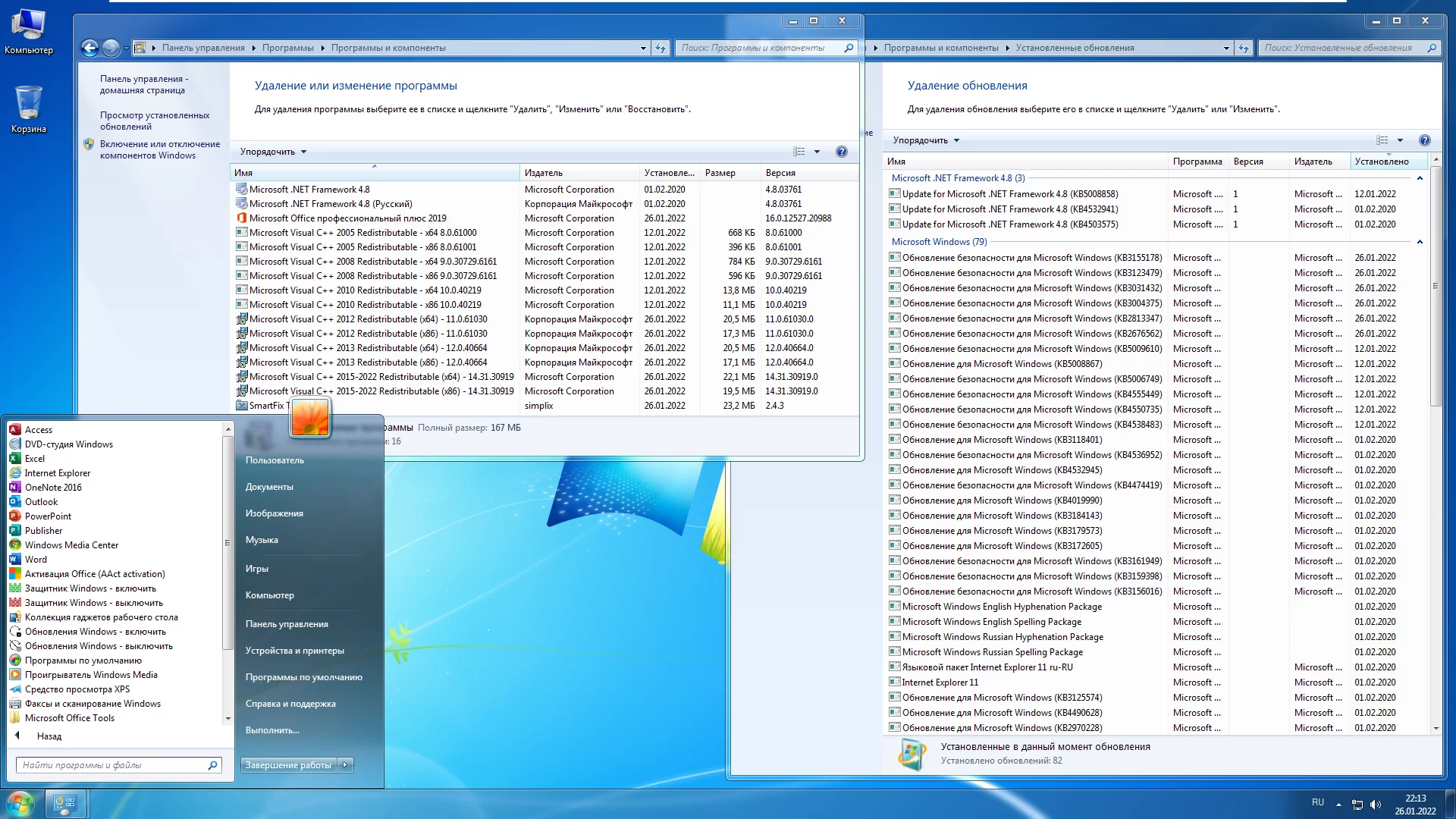Viewport: 1456px width, 819px height.
Task: Click the volume speaker tray icon
Action: point(1376,804)
